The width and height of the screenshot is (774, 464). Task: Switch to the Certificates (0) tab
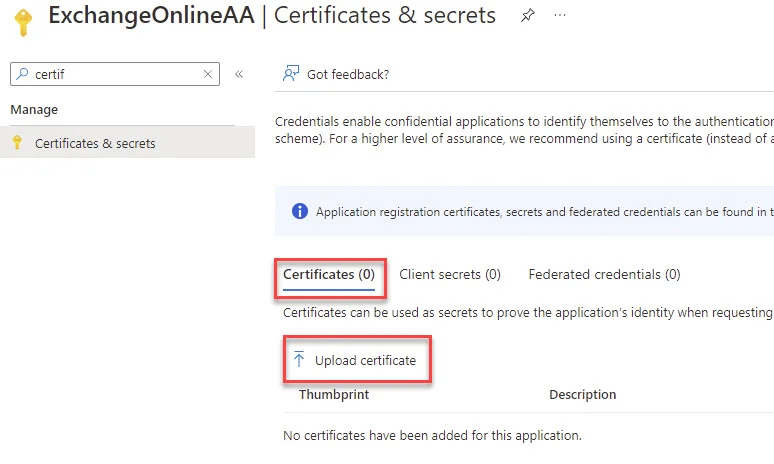329,274
